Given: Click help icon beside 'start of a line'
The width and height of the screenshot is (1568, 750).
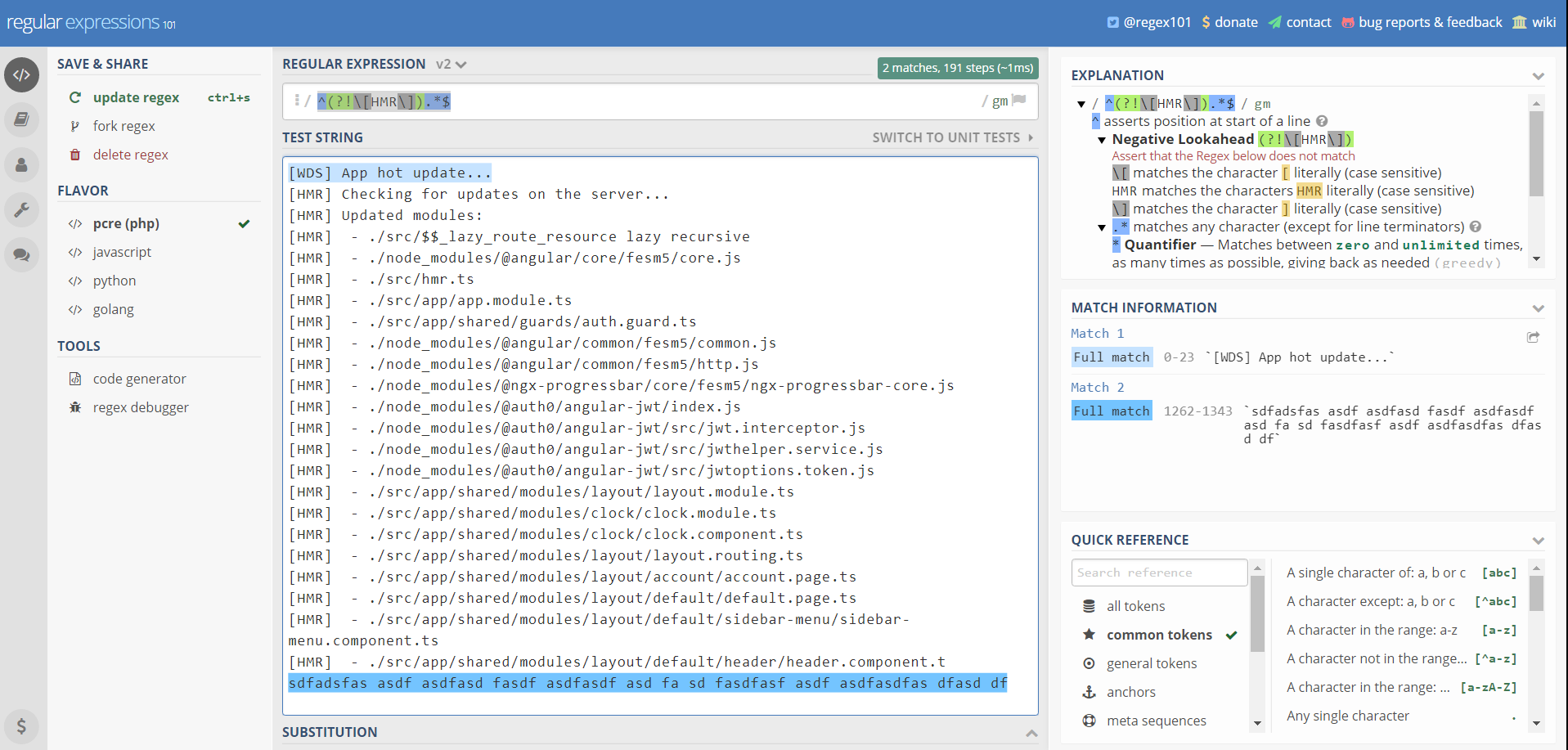Looking at the screenshot, I should (1322, 121).
